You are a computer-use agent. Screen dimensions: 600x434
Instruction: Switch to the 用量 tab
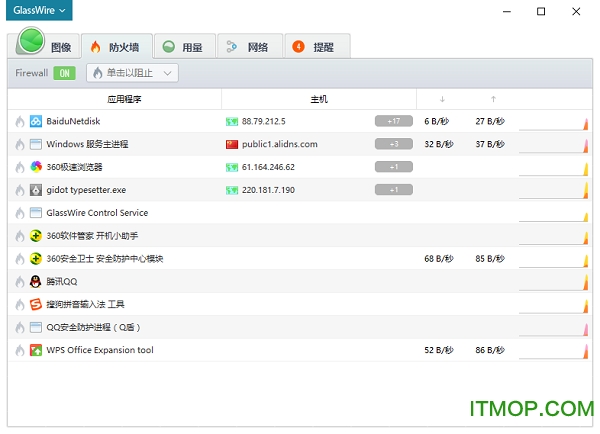[183, 46]
